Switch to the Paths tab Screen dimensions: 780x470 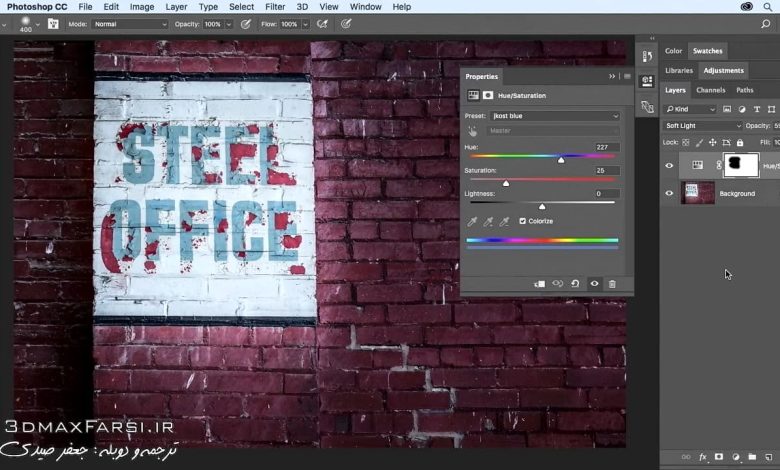click(x=745, y=90)
